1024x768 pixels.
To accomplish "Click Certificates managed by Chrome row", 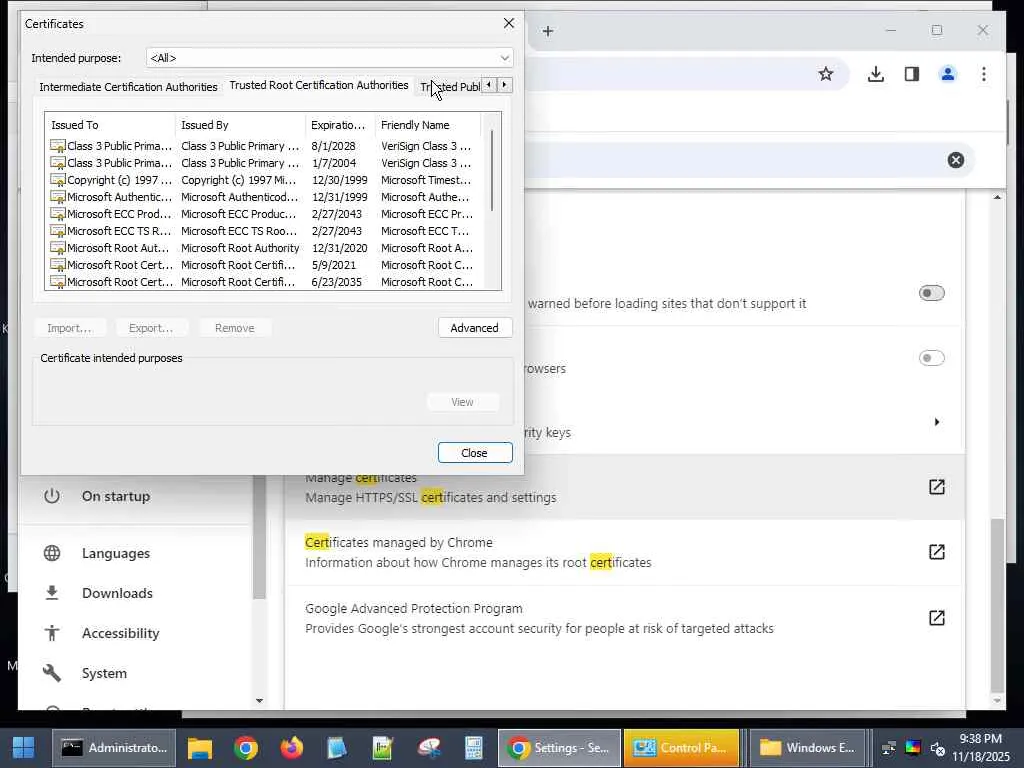I will [624, 552].
